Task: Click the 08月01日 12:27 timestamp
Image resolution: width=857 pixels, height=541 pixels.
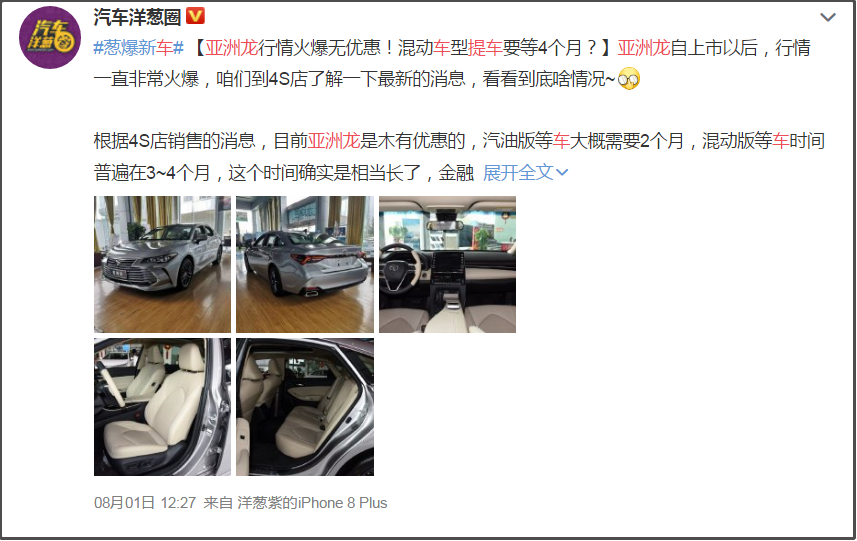Action: [145, 503]
